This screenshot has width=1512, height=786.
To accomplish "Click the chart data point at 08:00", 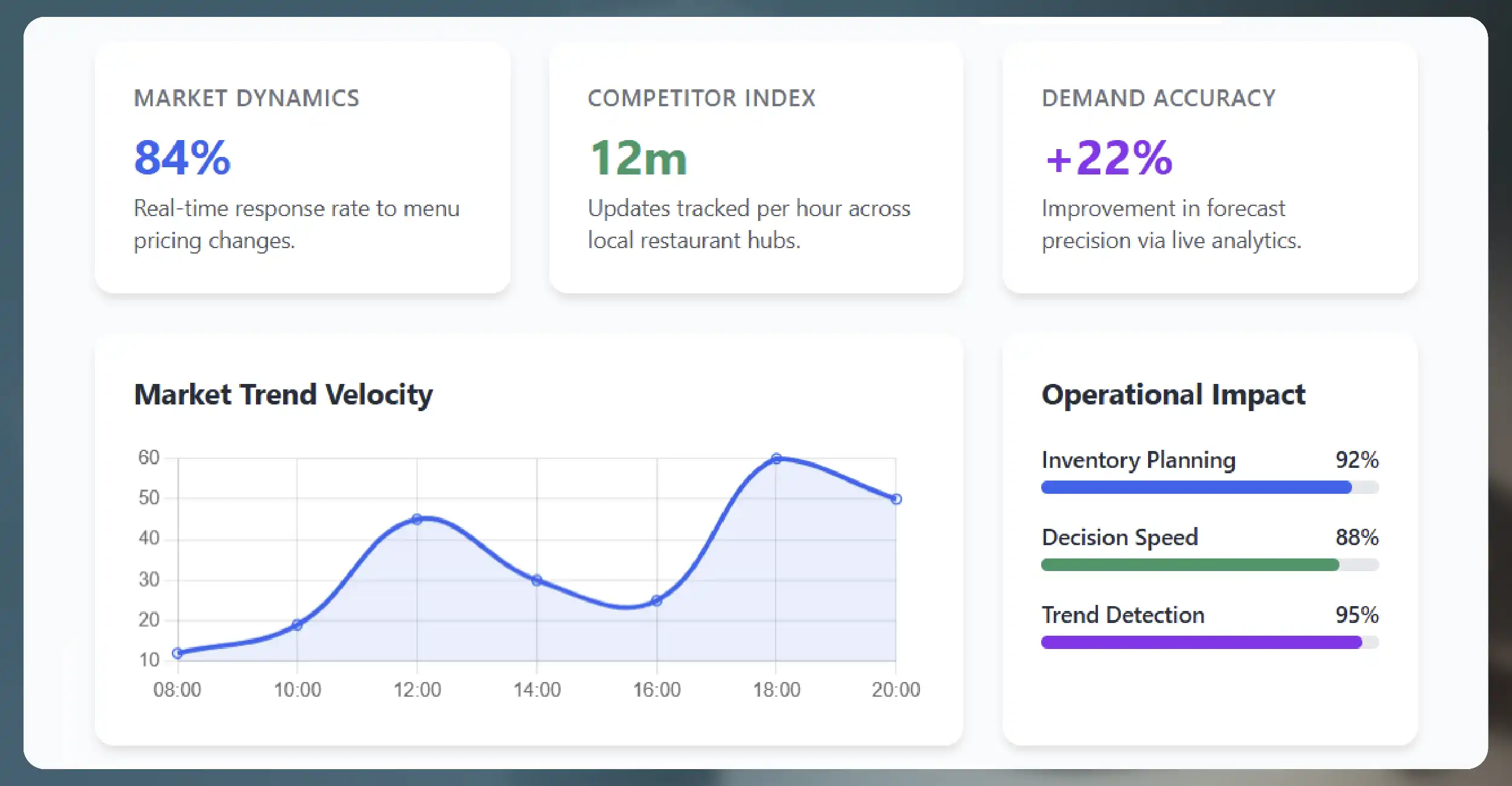I will tap(177, 653).
